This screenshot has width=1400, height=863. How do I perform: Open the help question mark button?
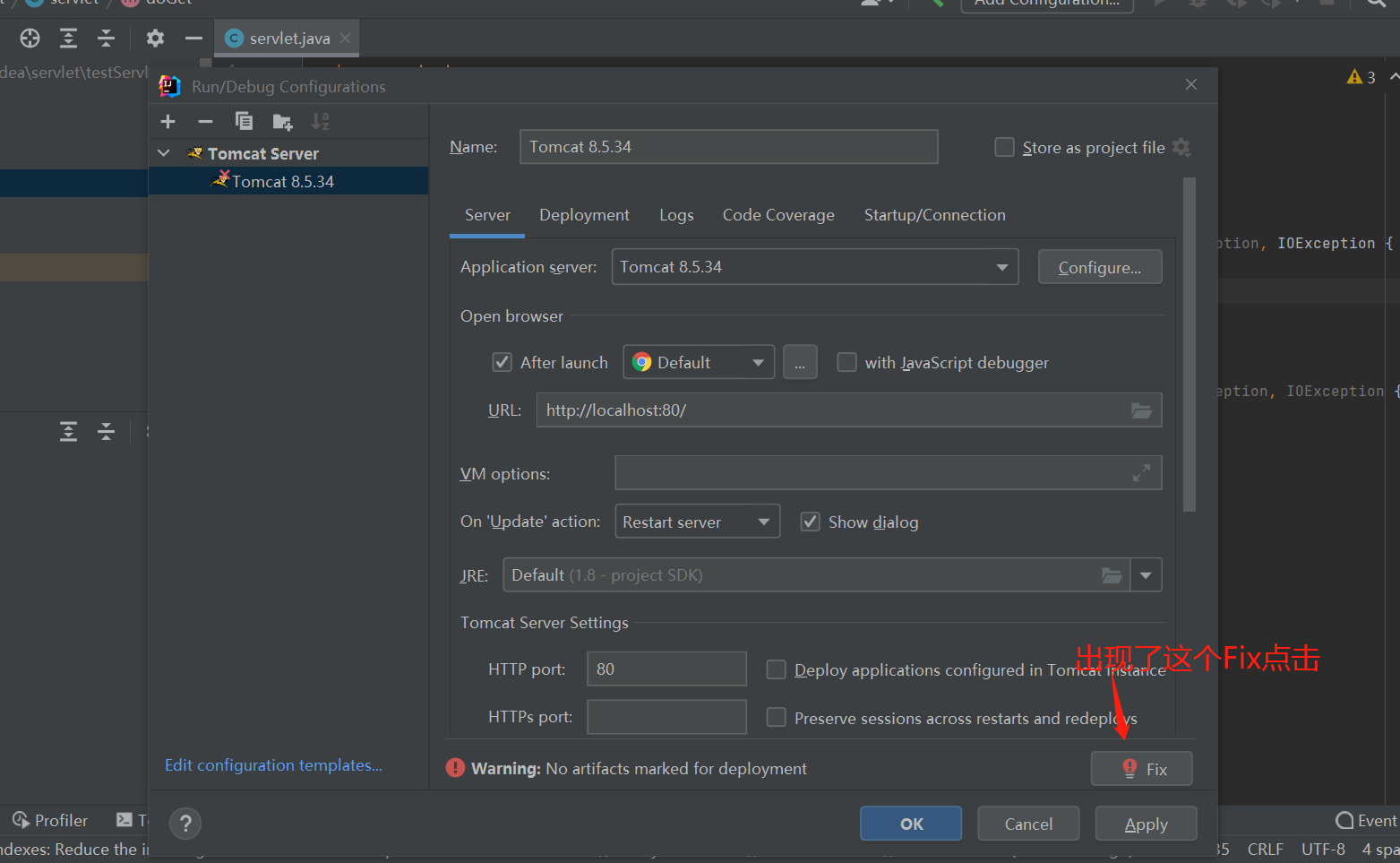185,824
